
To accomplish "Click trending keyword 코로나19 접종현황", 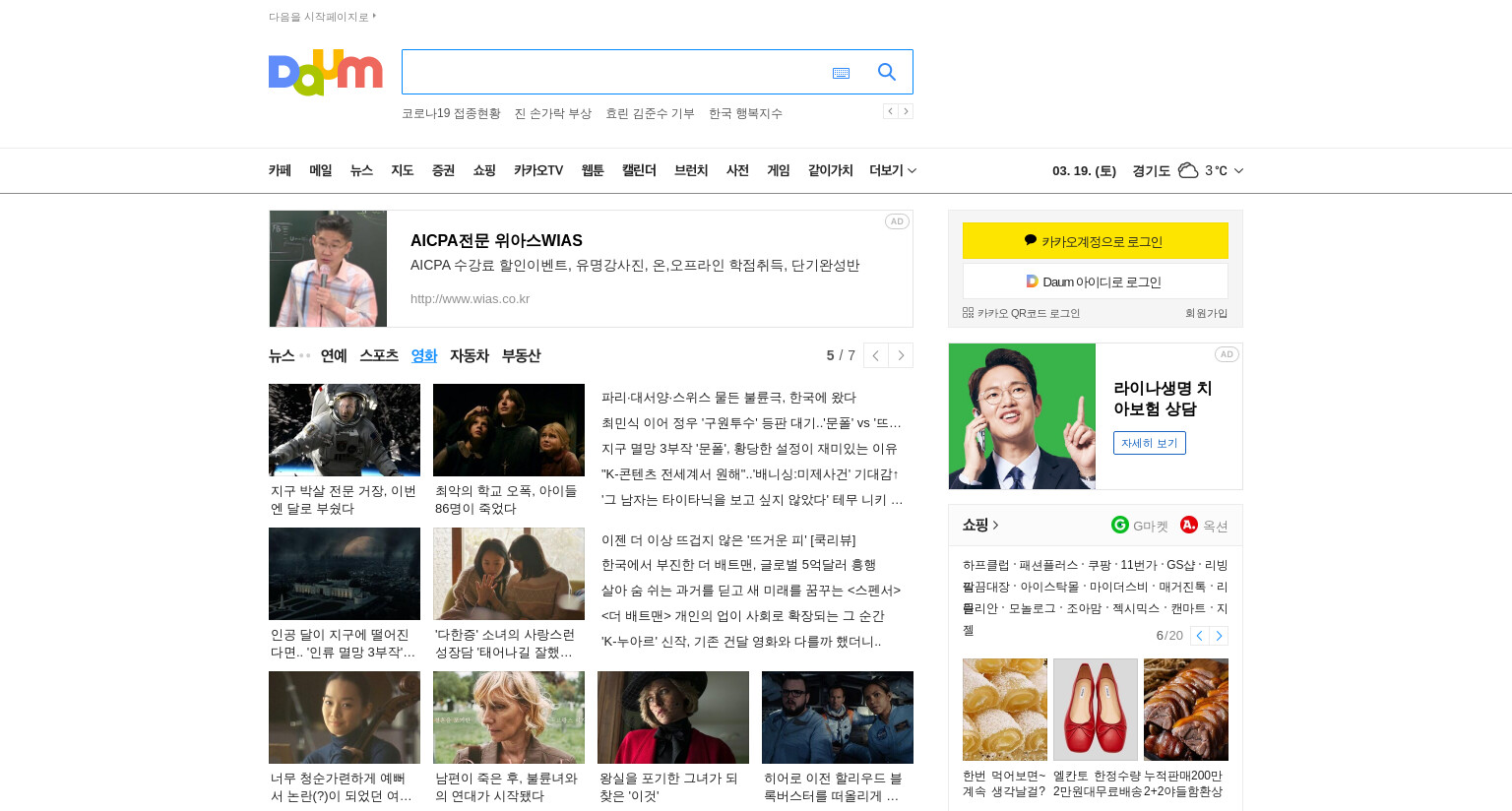I will point(451,113).
